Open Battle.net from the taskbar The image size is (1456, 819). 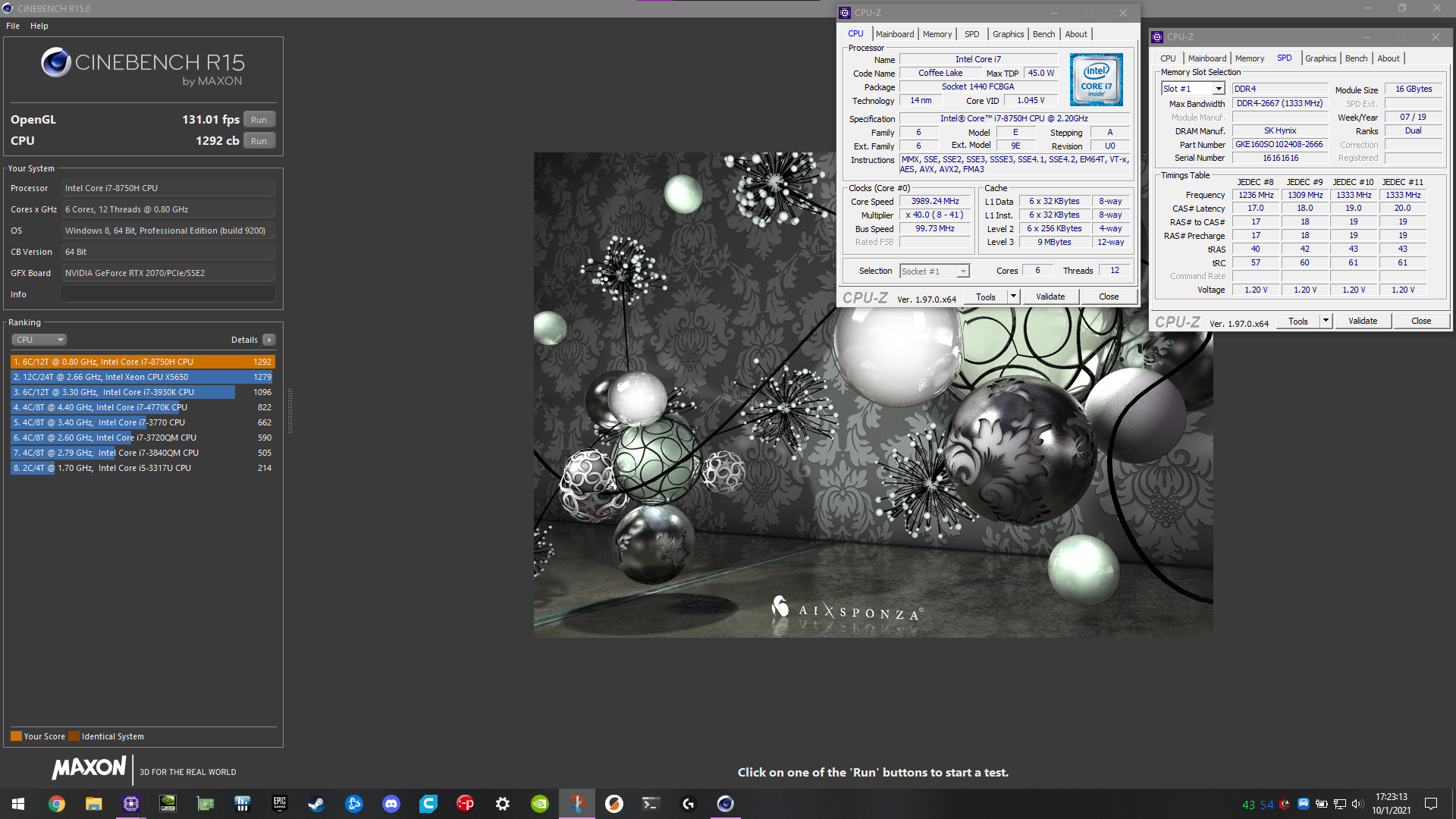click(354, 804)
